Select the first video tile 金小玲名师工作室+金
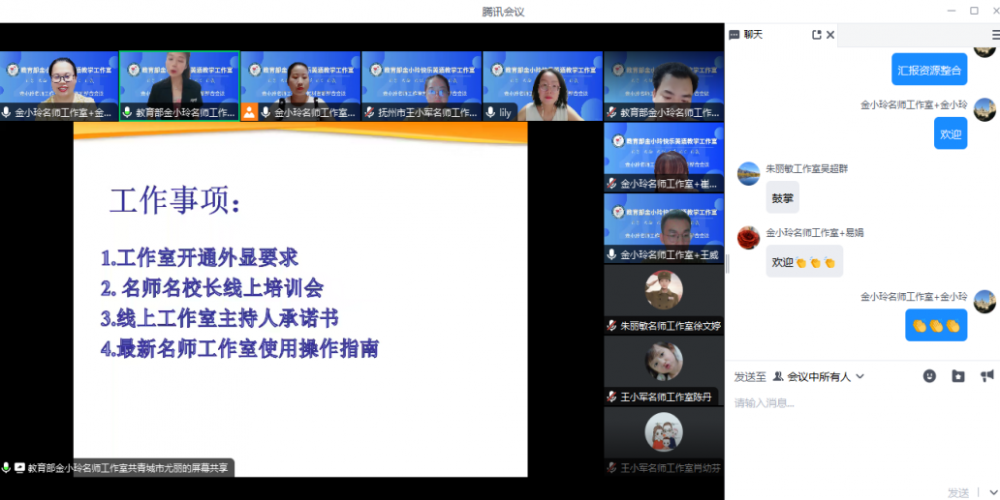 [x=59, y=86]
